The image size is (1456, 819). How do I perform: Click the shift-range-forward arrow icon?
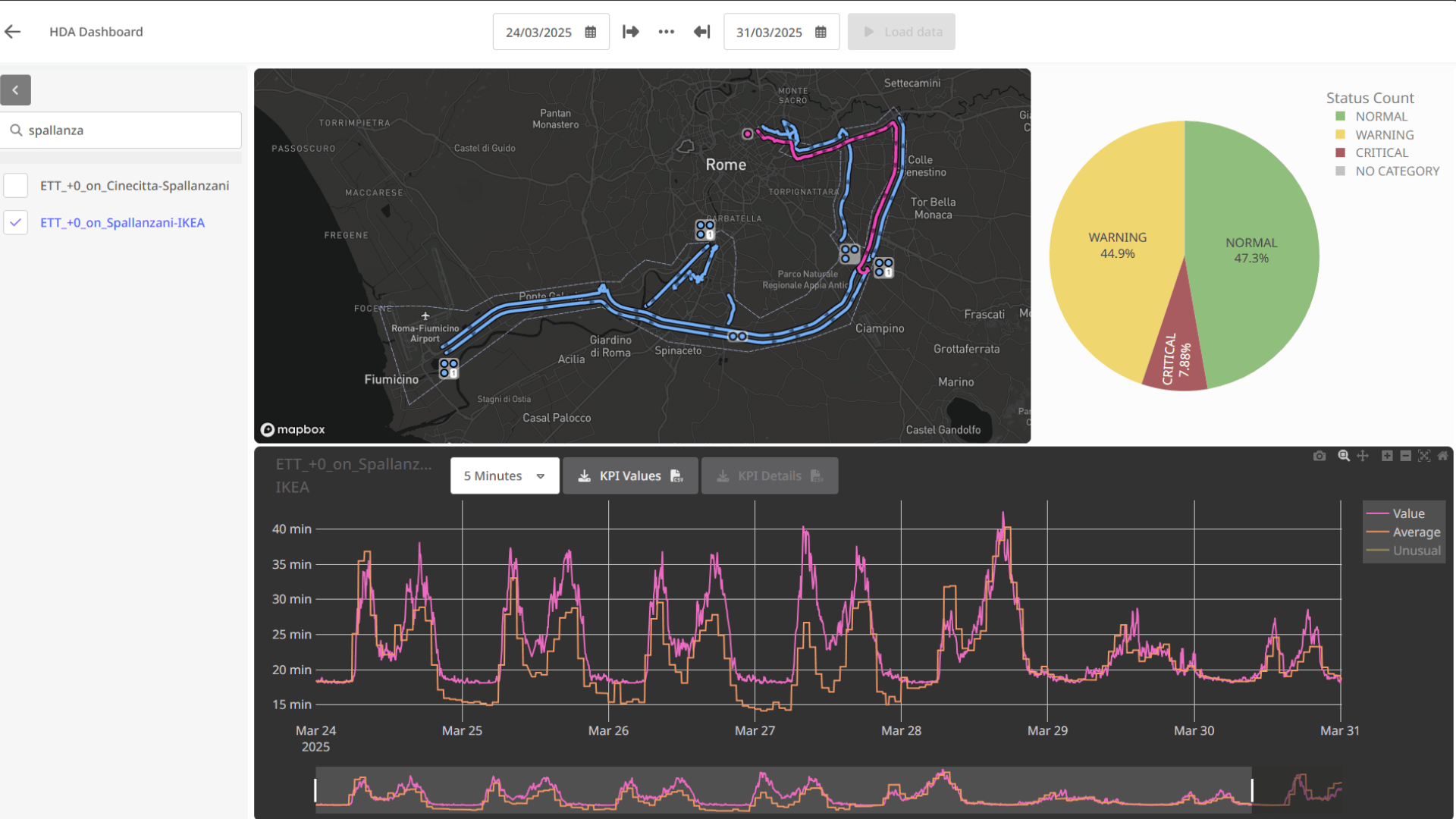pyautogui.click(x=631, y=32)
